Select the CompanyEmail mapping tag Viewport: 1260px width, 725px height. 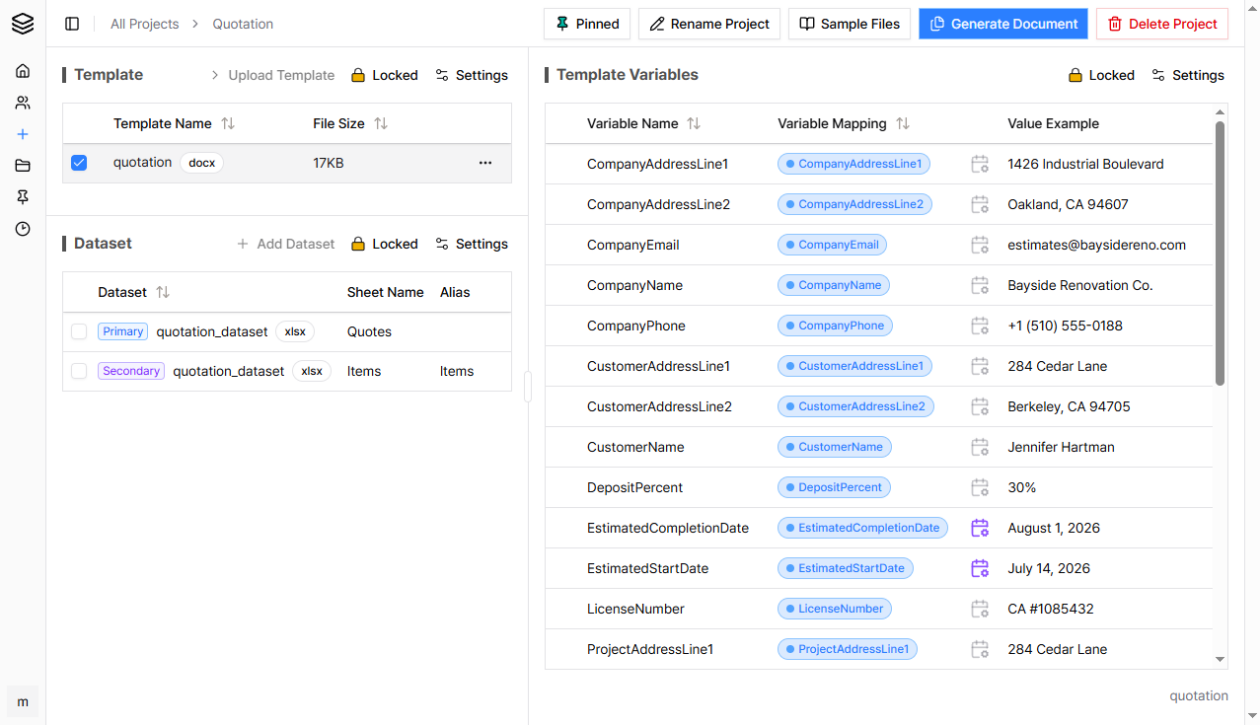tap(832, 245)
